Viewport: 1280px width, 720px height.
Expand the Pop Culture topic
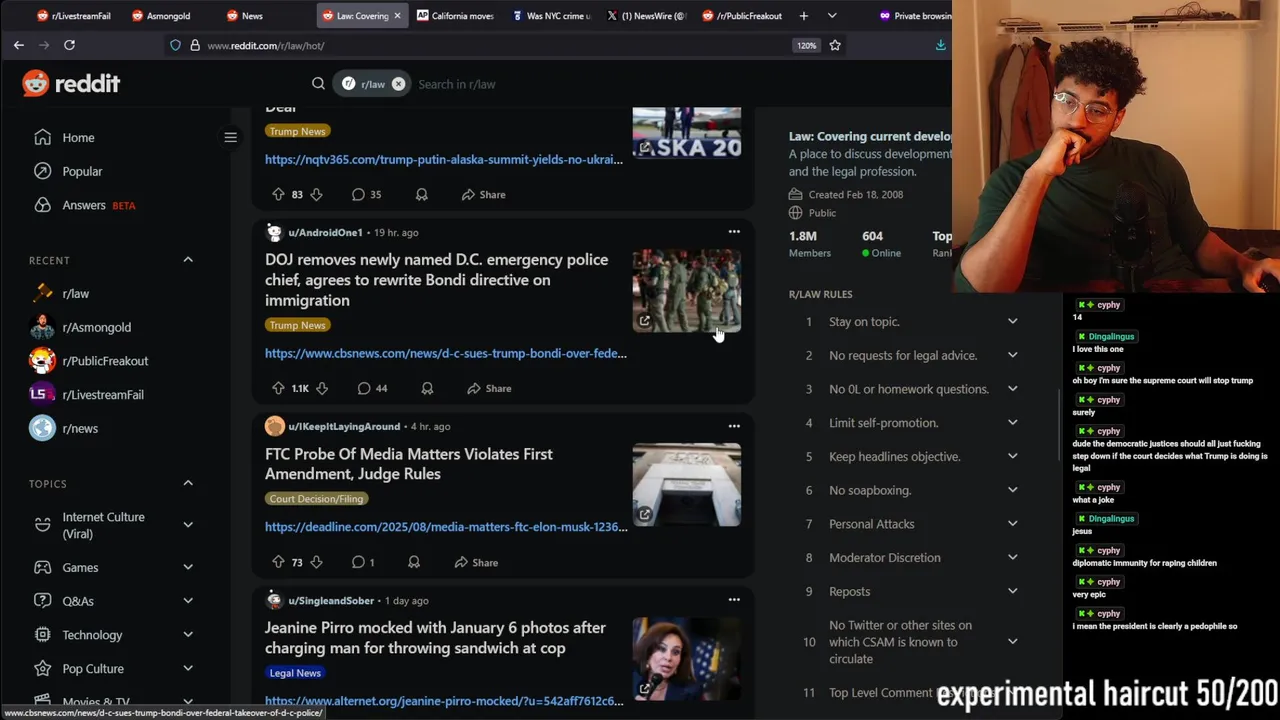[188, 668]
